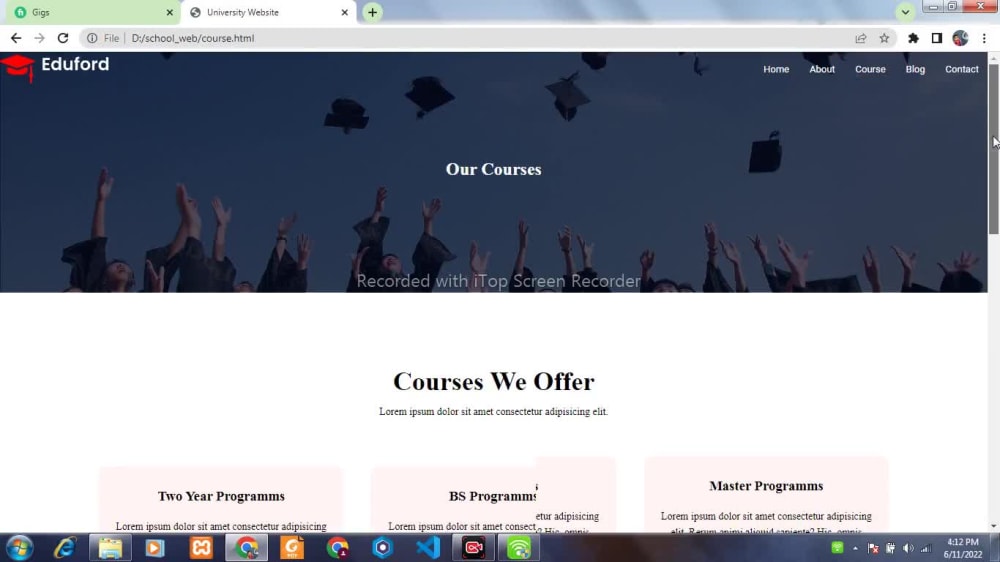Open the File Explorer taskbar icon
Viewport: 1000px width, 562px height.
[110, 548]
